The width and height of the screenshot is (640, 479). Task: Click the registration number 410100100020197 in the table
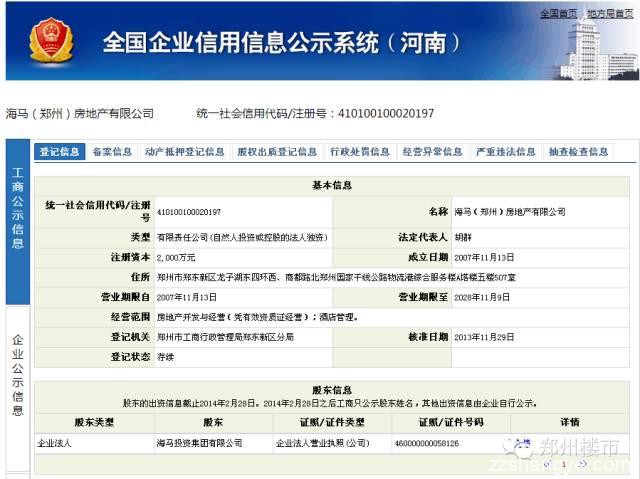(189, 212)
